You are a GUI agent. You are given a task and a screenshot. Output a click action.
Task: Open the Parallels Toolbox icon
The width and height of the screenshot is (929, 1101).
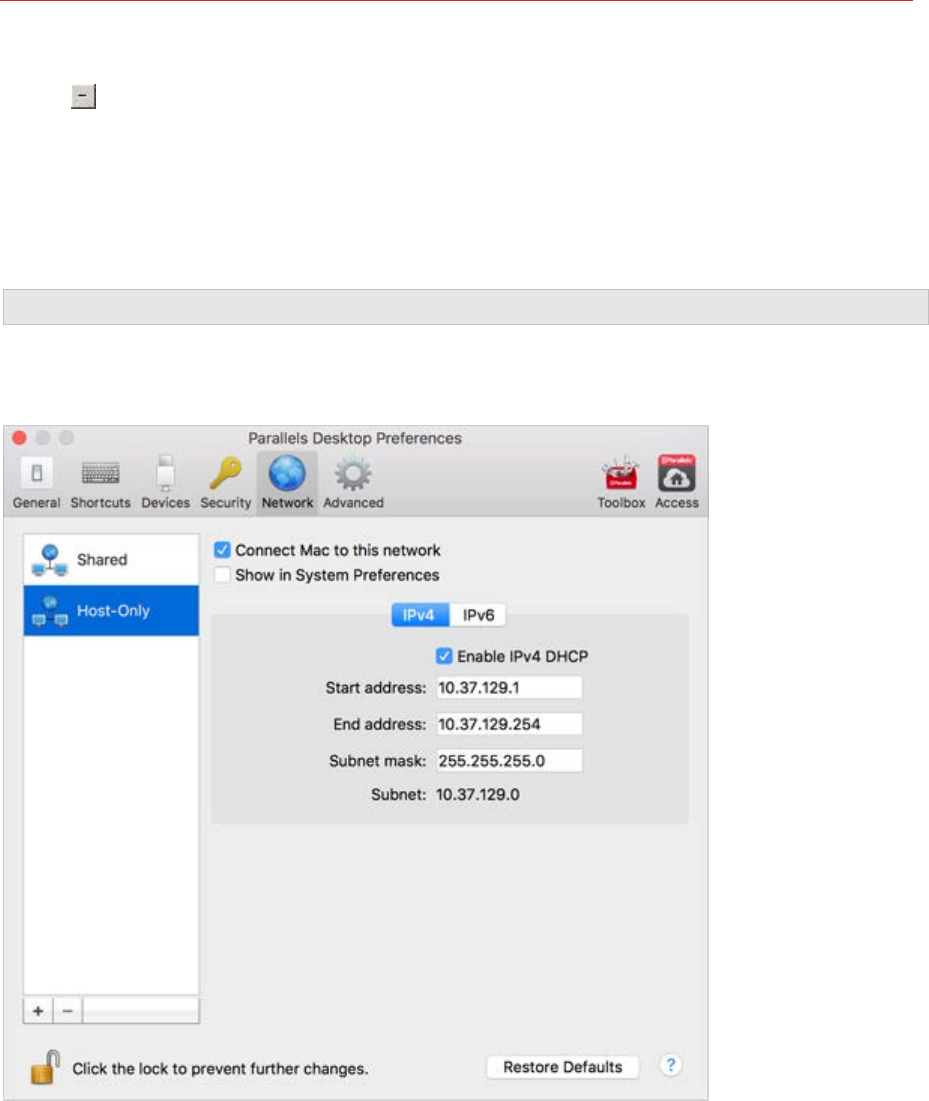pos(621,483)
